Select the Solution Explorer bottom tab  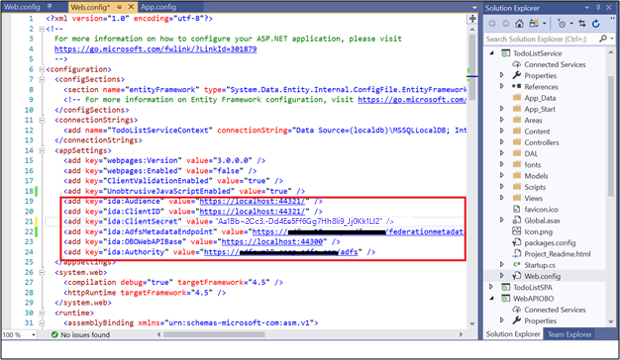click(x=513, y=334)
